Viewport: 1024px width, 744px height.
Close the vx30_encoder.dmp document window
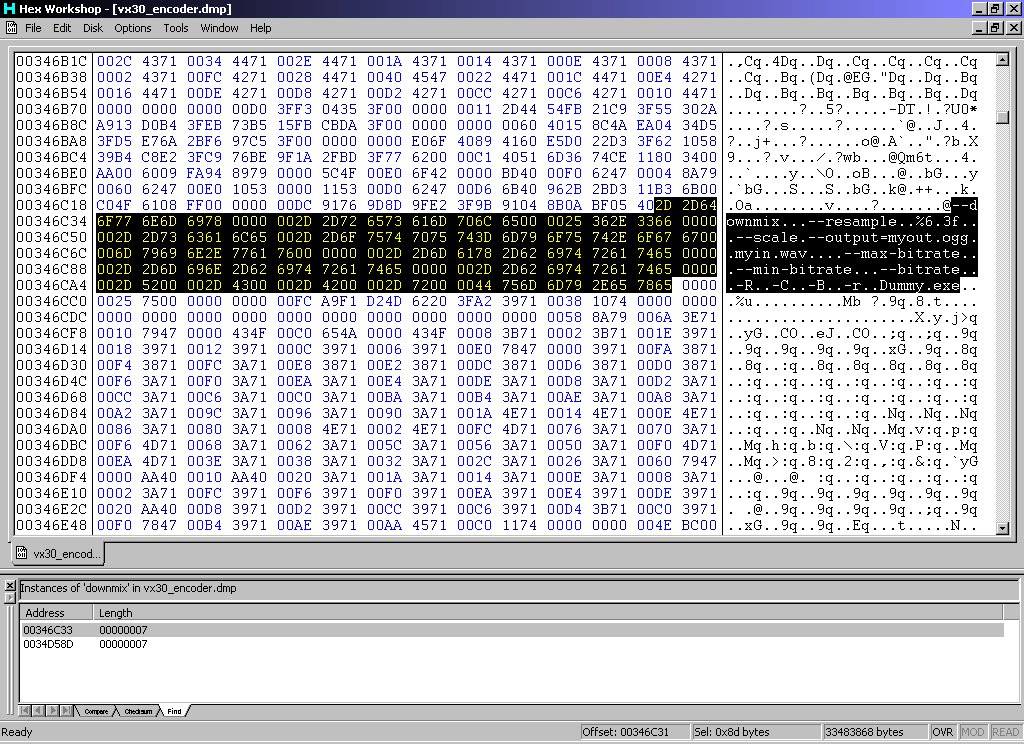1013,28
